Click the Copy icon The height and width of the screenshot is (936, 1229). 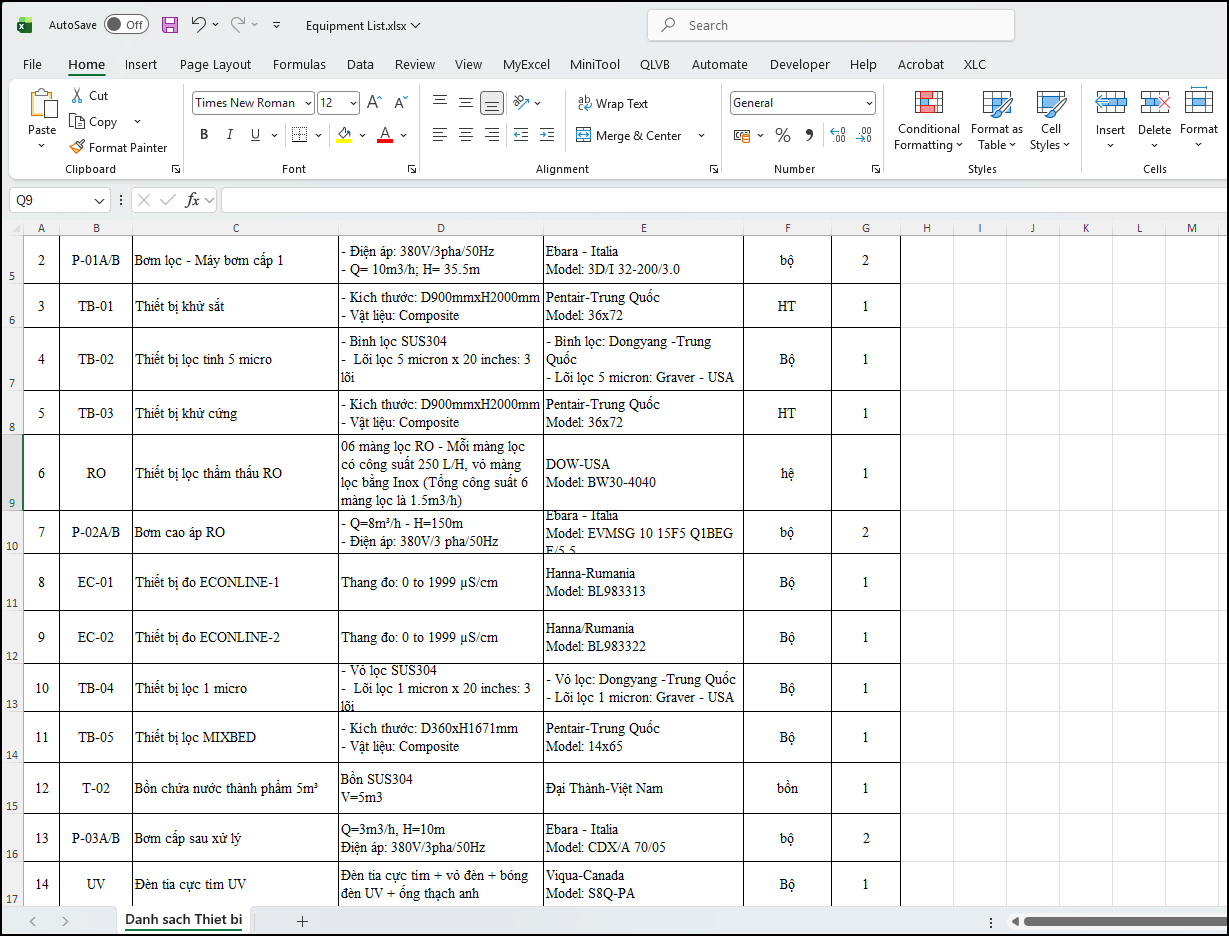[77, 122]
